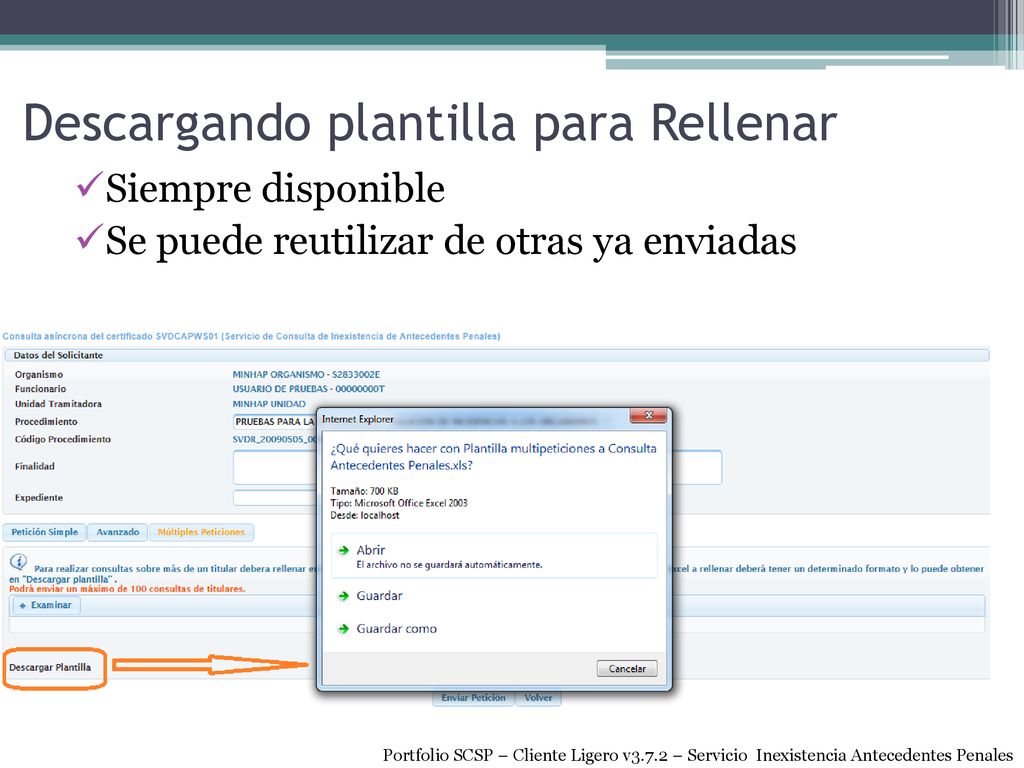Click the green arrow beside Guardar

(344, 596)
